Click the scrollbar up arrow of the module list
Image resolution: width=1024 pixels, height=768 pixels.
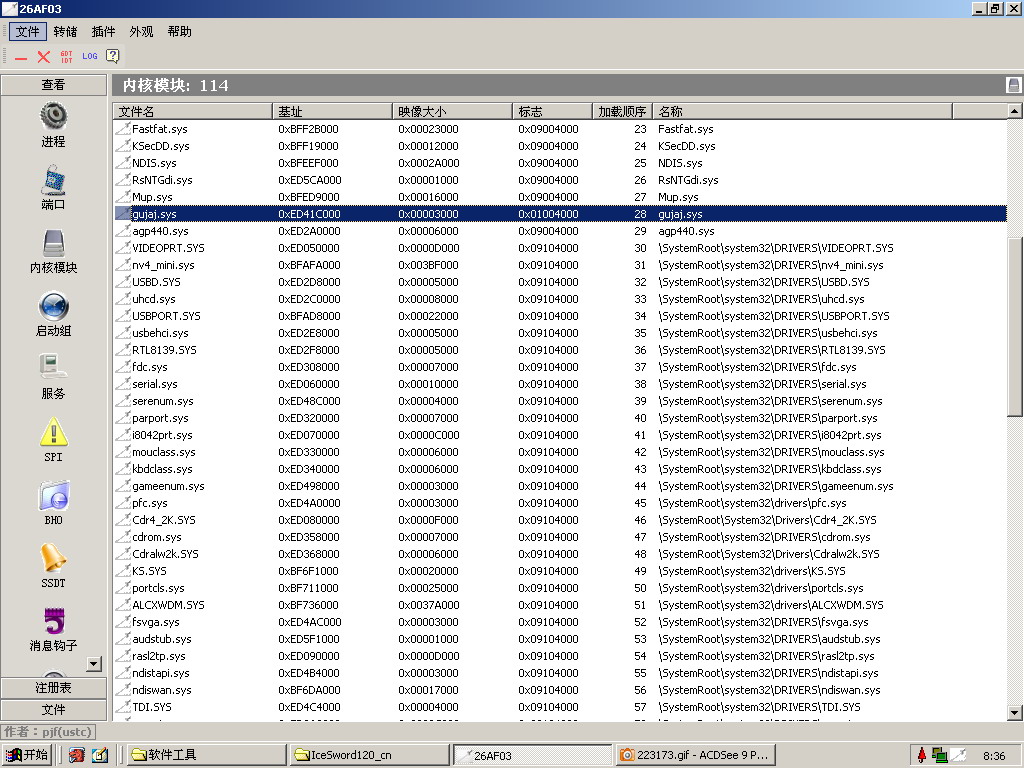coord(1014,111)
